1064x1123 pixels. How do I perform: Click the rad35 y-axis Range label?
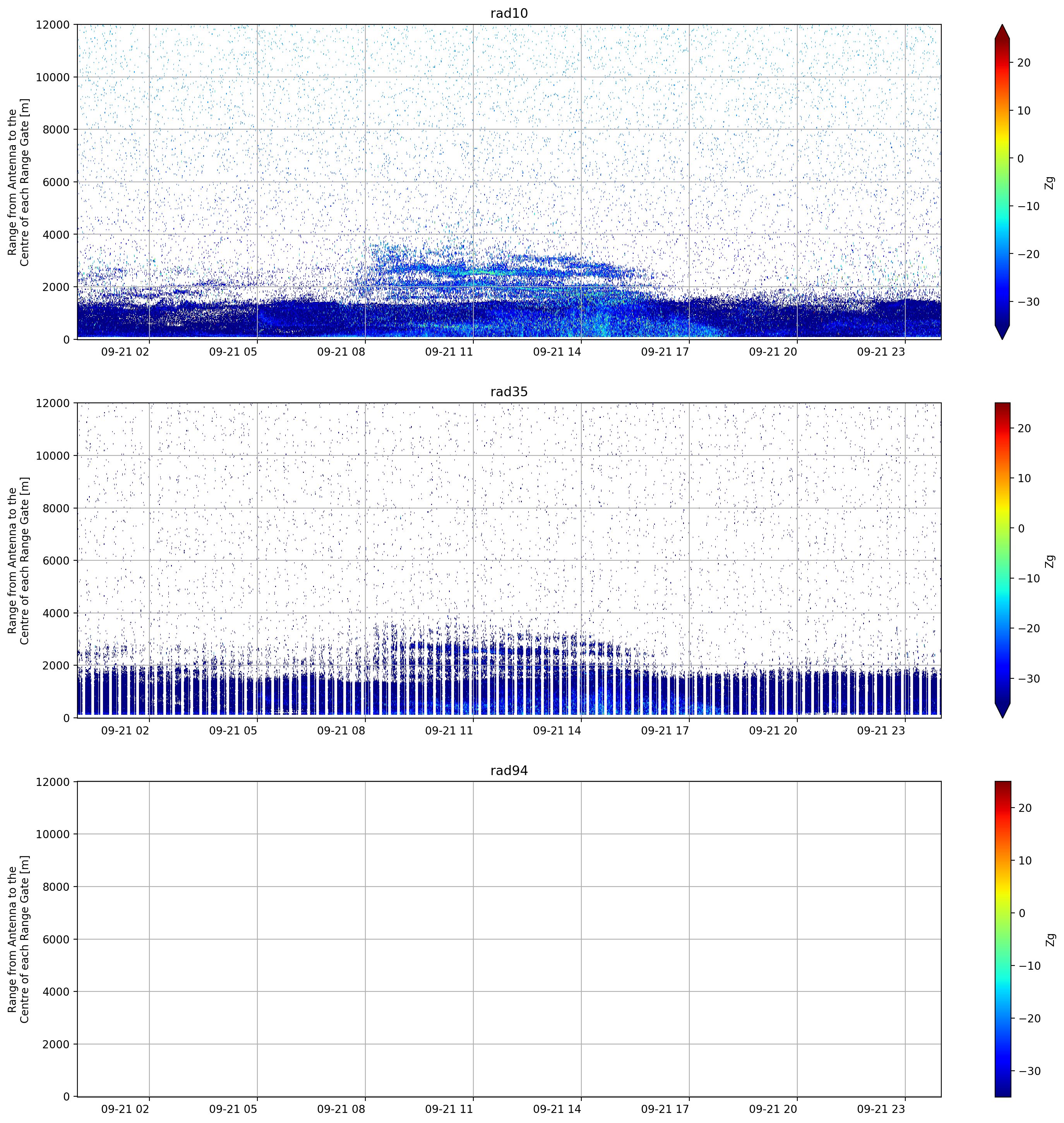[x=18, y=560]
